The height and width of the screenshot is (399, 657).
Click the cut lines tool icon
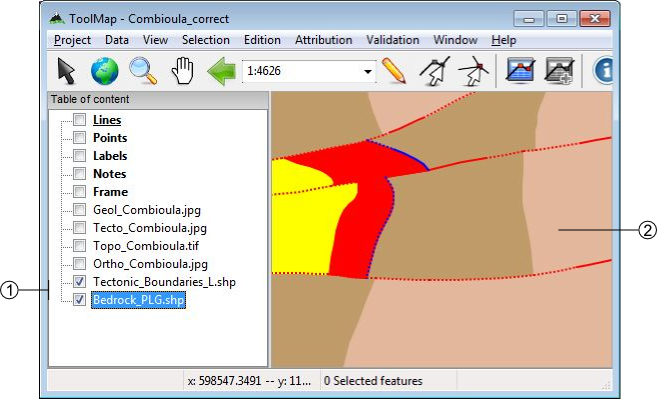[473, 71]
